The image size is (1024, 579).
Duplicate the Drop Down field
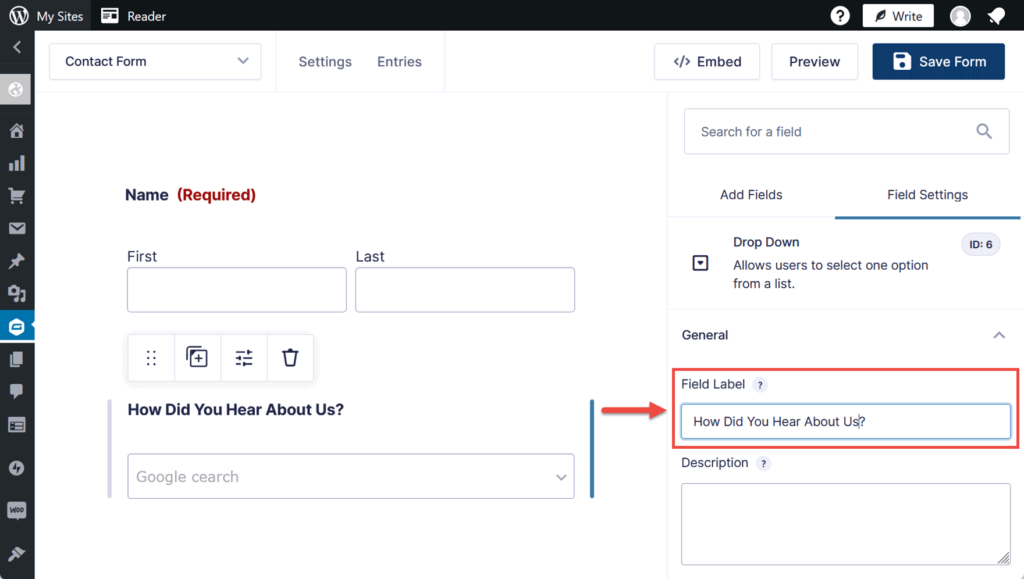pyautogui.click(x=197, y=357)
